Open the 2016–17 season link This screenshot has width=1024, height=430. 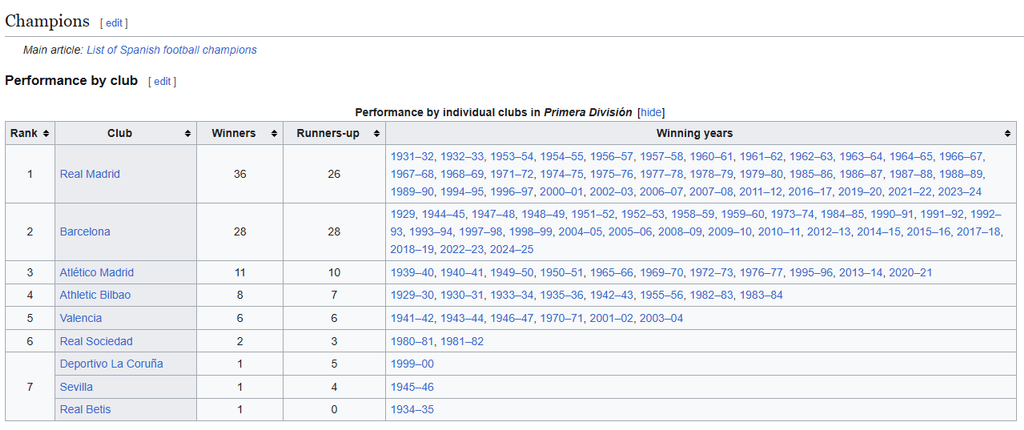(810, 192)
